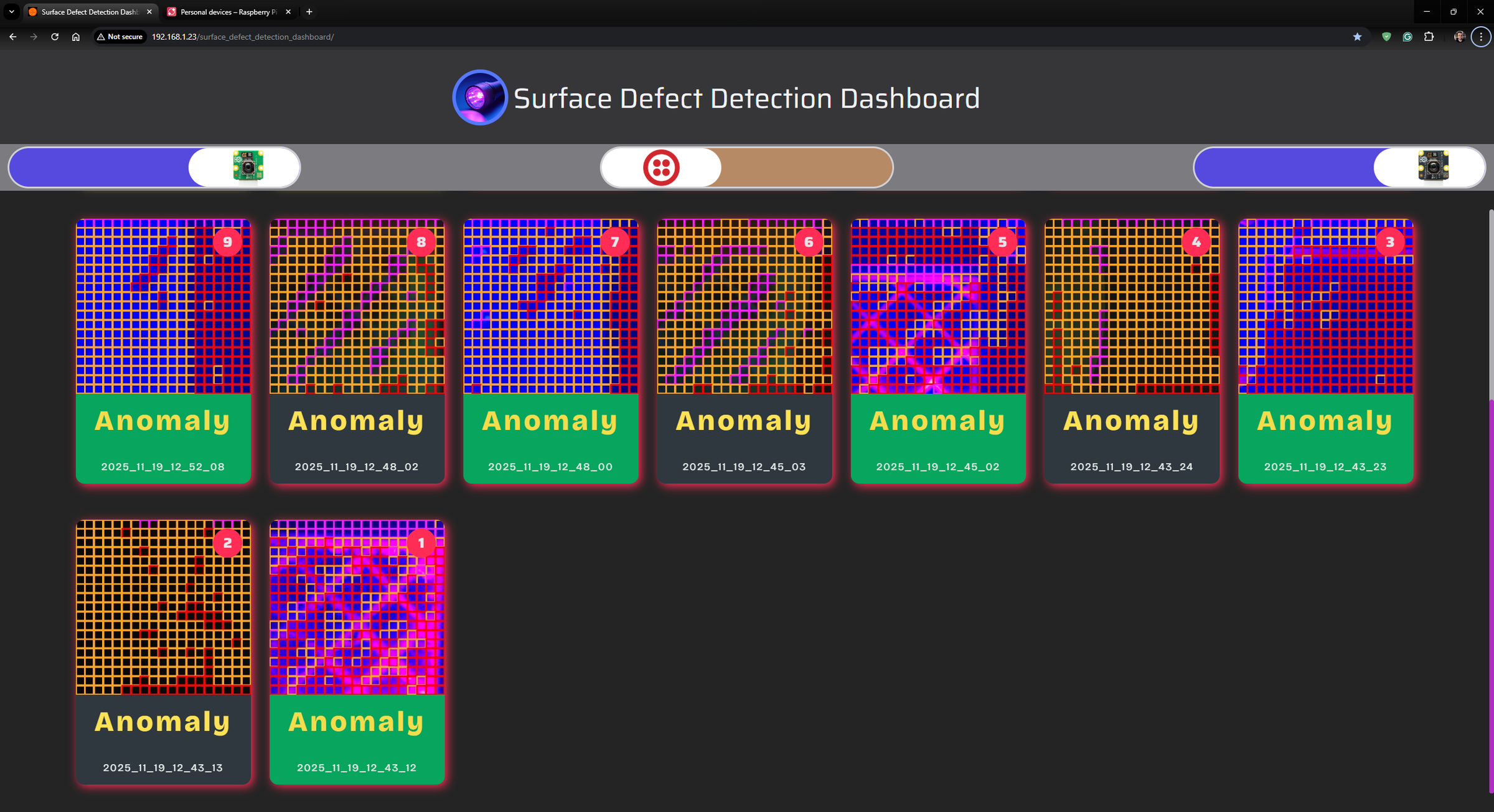Click the dashboard flashlight logo

[x=479, y=98]
